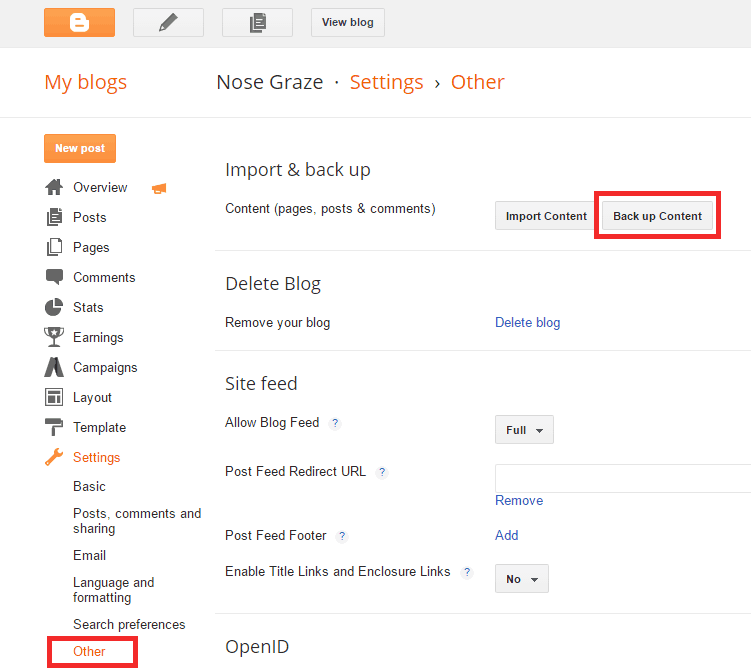Screen dimensions: 751x668
Task: Select 'Search preferences' under Settings
Action: click(129, 624)
